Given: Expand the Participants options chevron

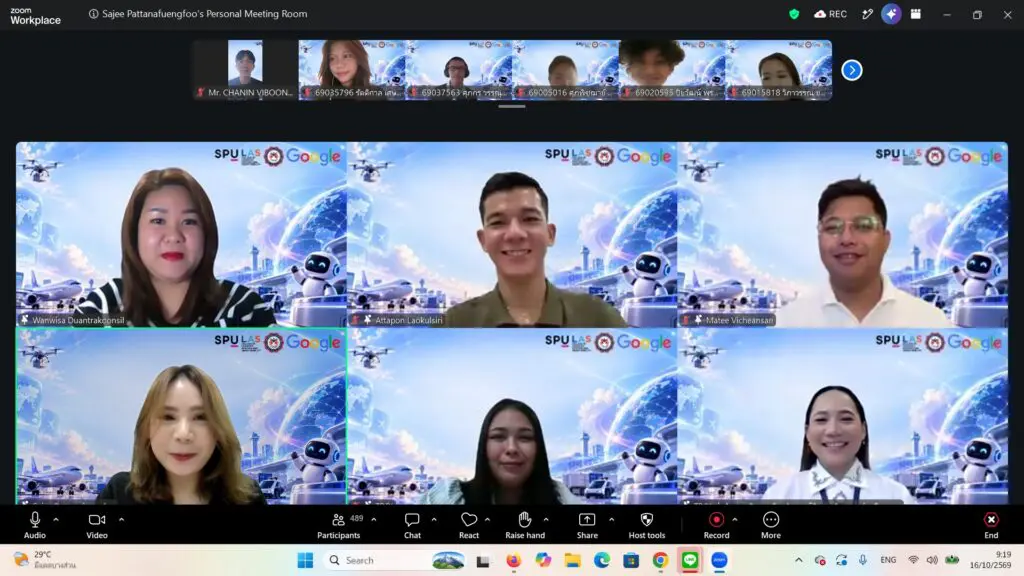Looking at the screenshot, I should pos(374,520).
